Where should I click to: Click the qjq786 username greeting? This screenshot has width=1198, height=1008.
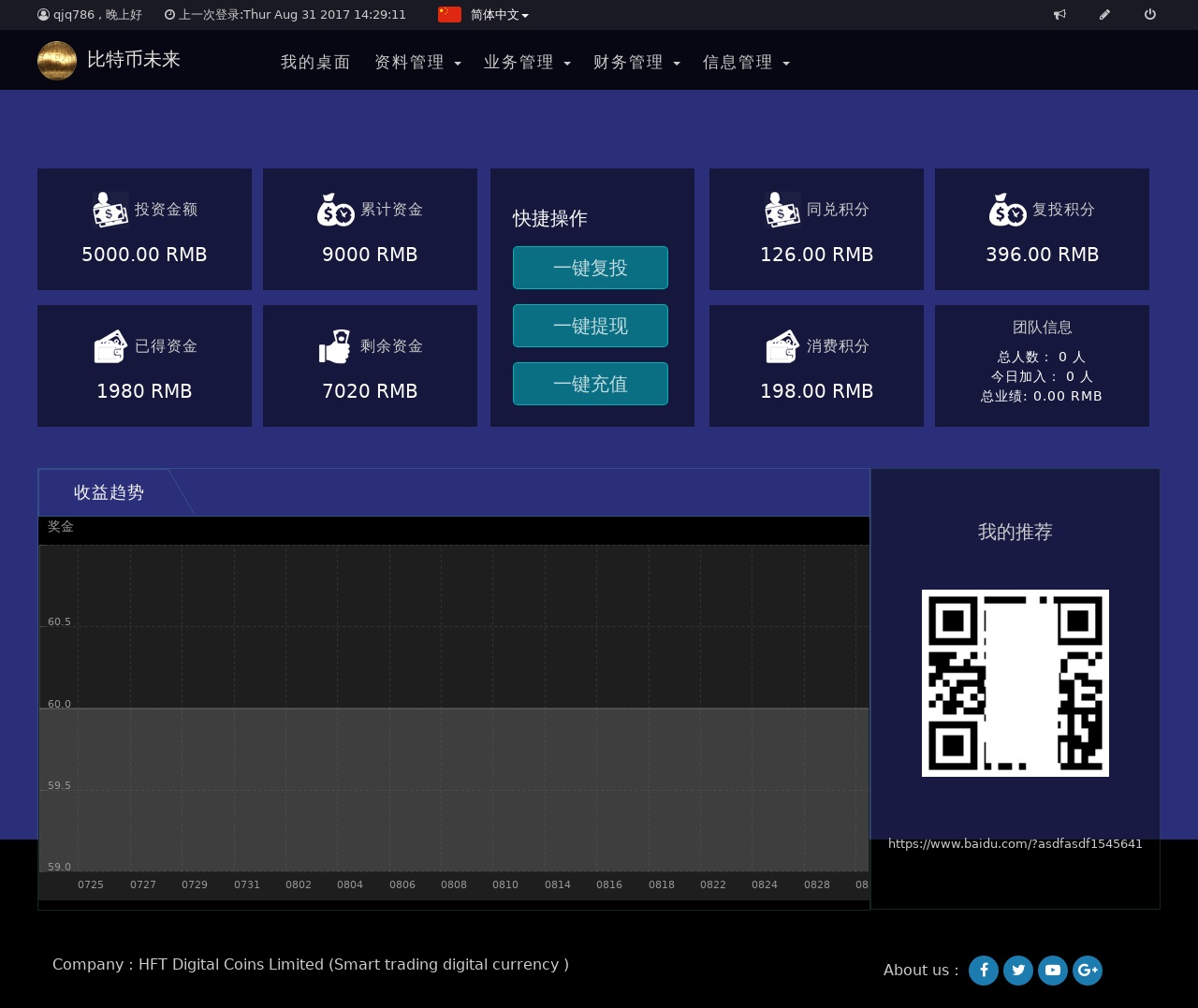pos(97,15)
